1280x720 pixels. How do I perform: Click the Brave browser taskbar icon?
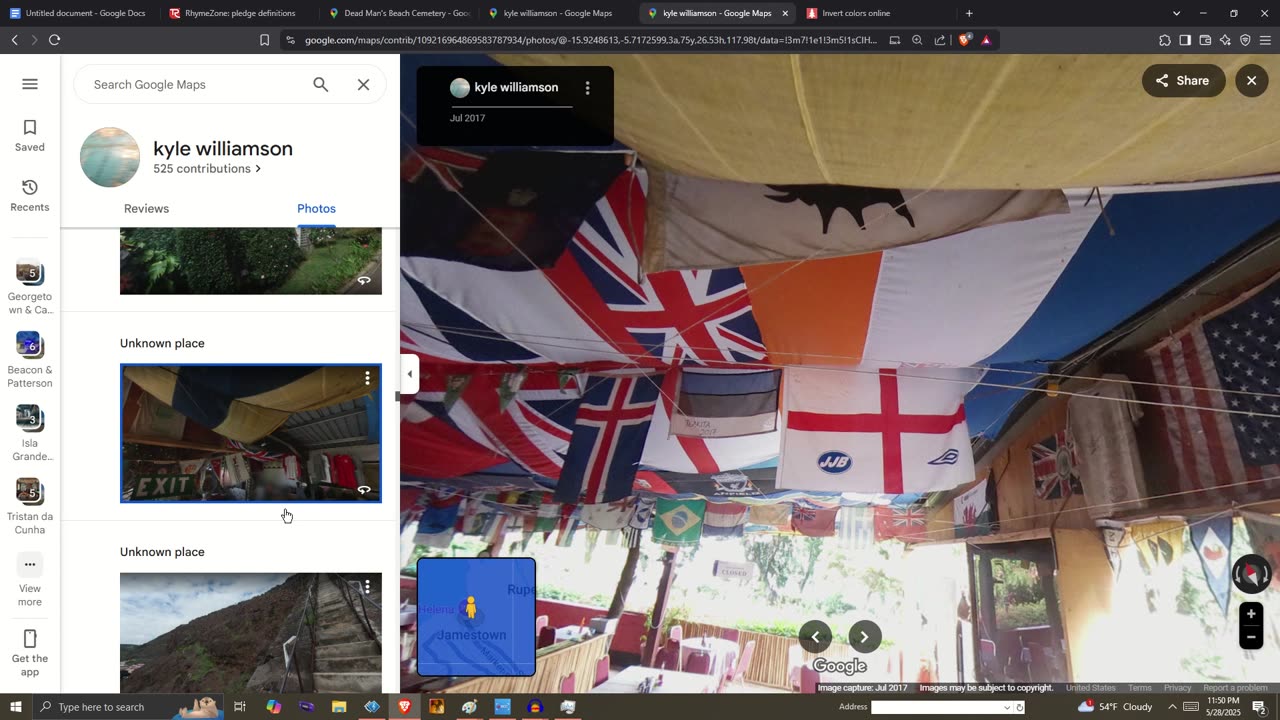point(405,707)
